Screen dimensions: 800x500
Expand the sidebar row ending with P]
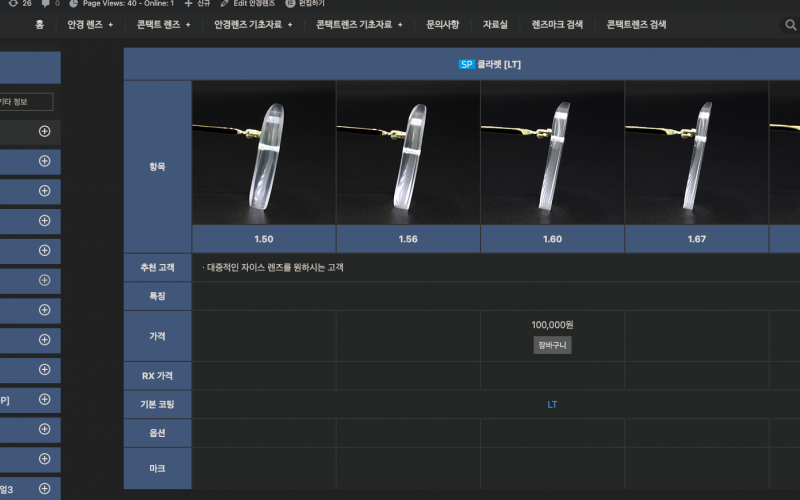click(44, 399)
